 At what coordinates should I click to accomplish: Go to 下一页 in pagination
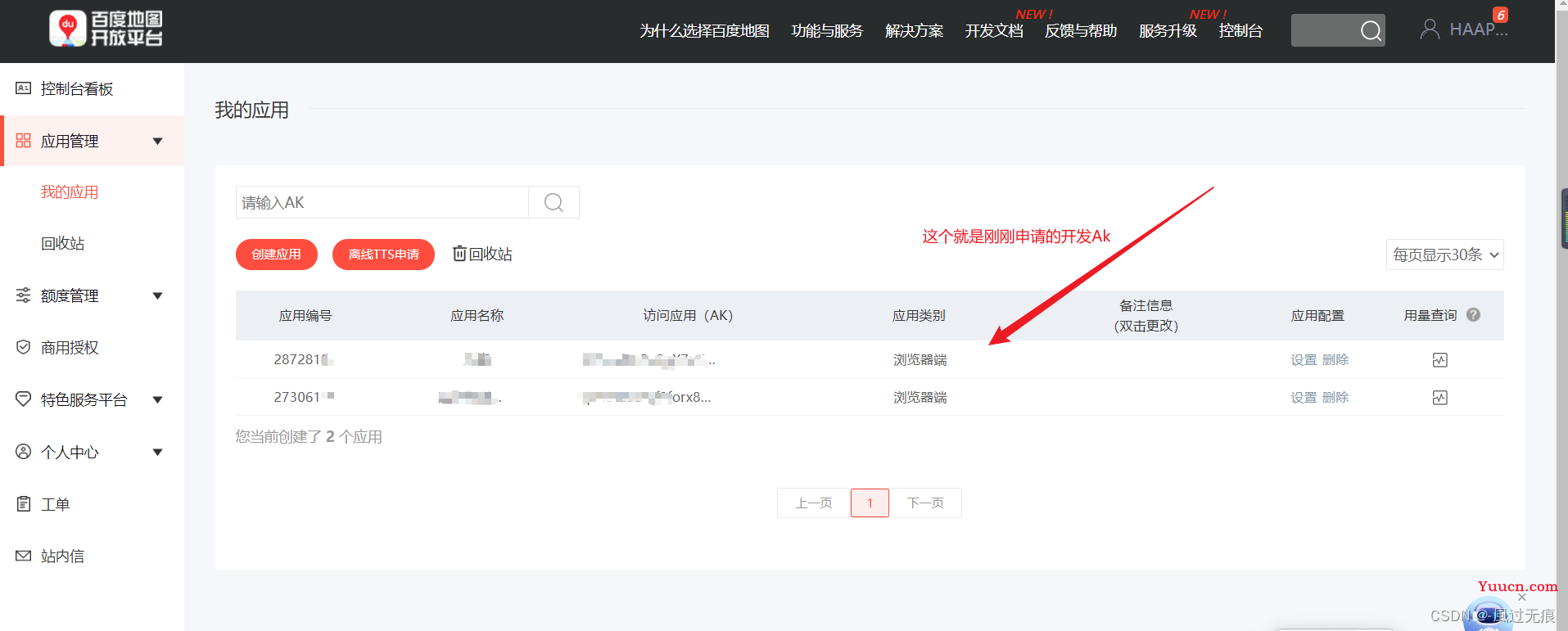tap(925, 503)
